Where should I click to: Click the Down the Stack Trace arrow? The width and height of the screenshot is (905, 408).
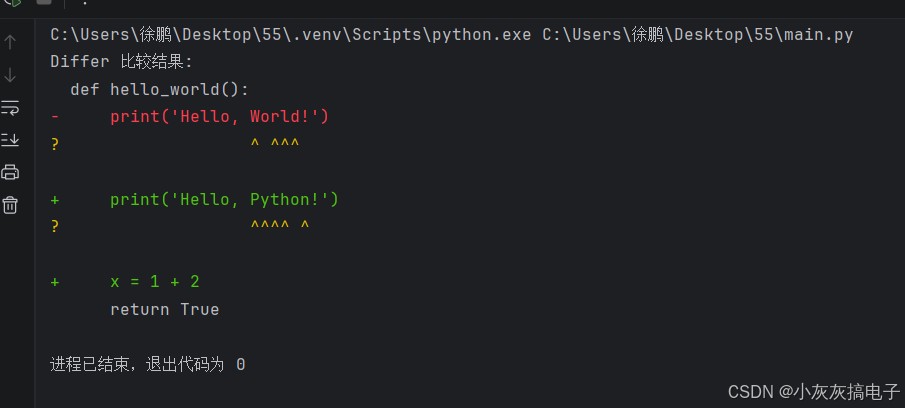pyautogui.click(x=10, y=75)
